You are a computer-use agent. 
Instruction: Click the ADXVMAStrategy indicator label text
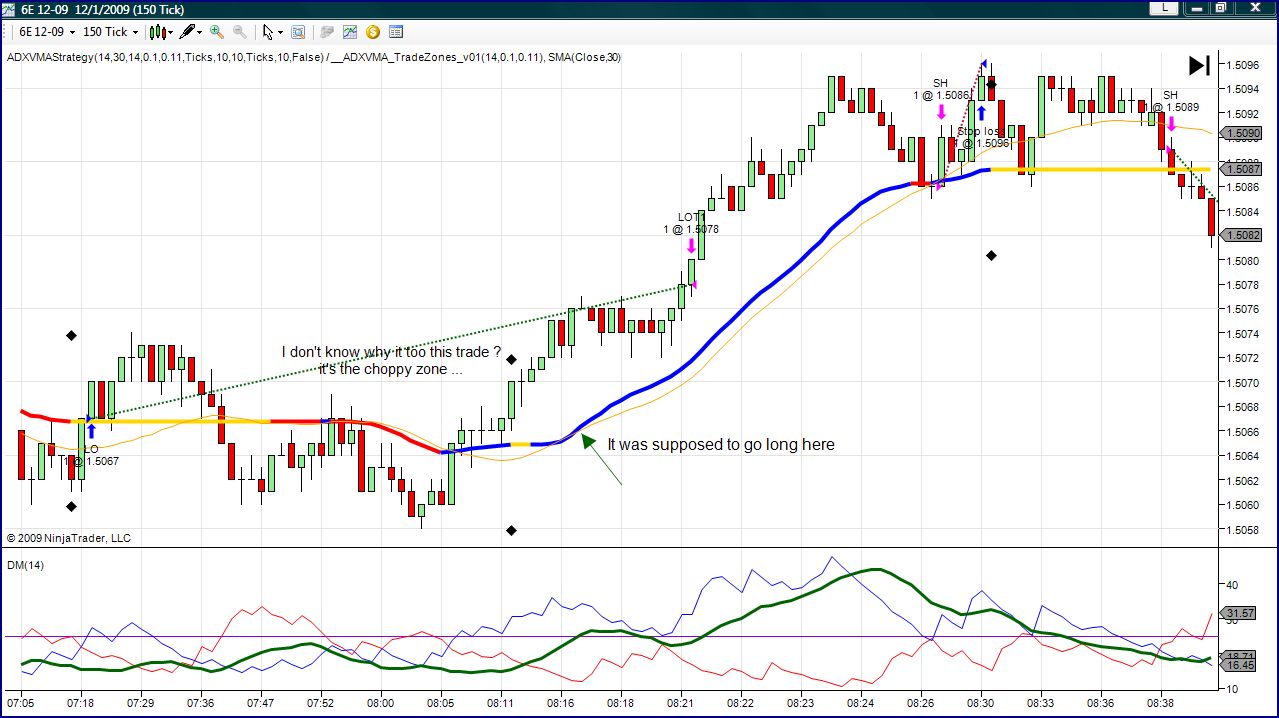pos(165,57)
